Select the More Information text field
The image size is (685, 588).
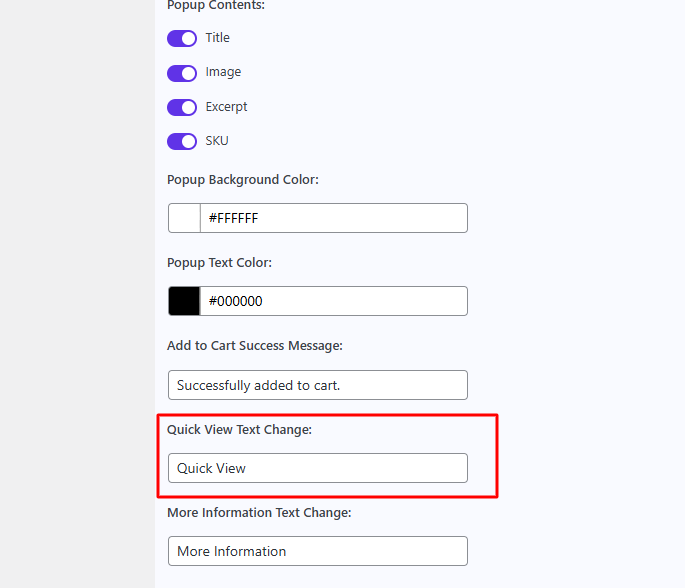tap(318, 551)
